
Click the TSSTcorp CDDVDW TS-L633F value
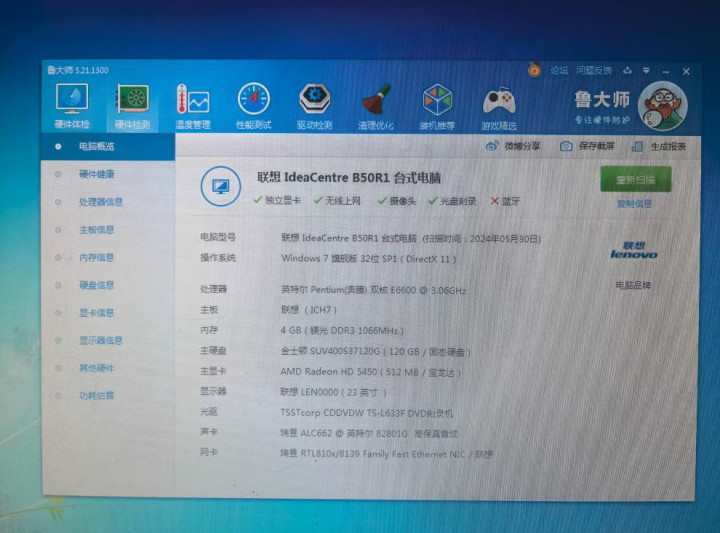coord(367,413)
